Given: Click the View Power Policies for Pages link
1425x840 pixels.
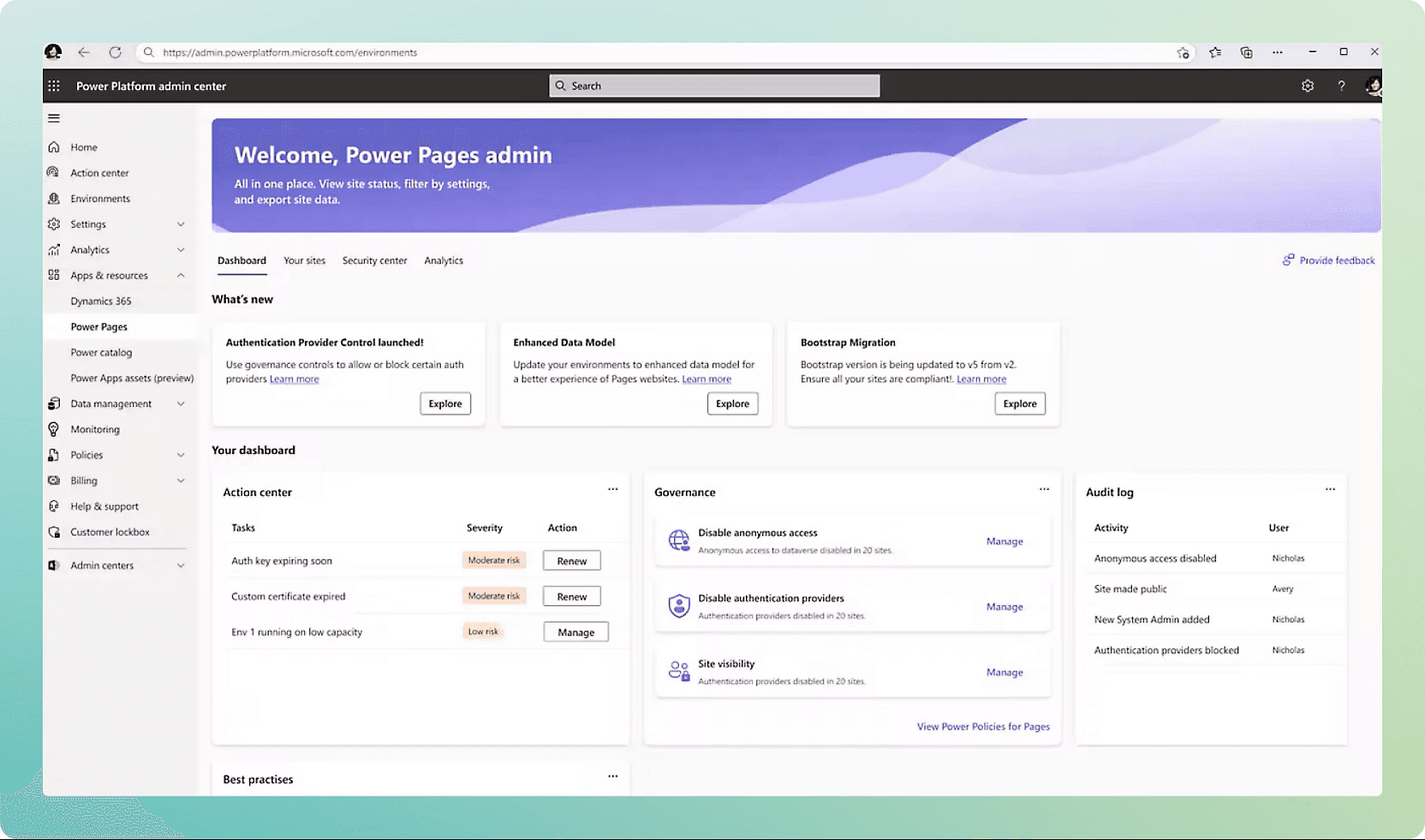Looking at the screenshot, I should tap(982, 726).
